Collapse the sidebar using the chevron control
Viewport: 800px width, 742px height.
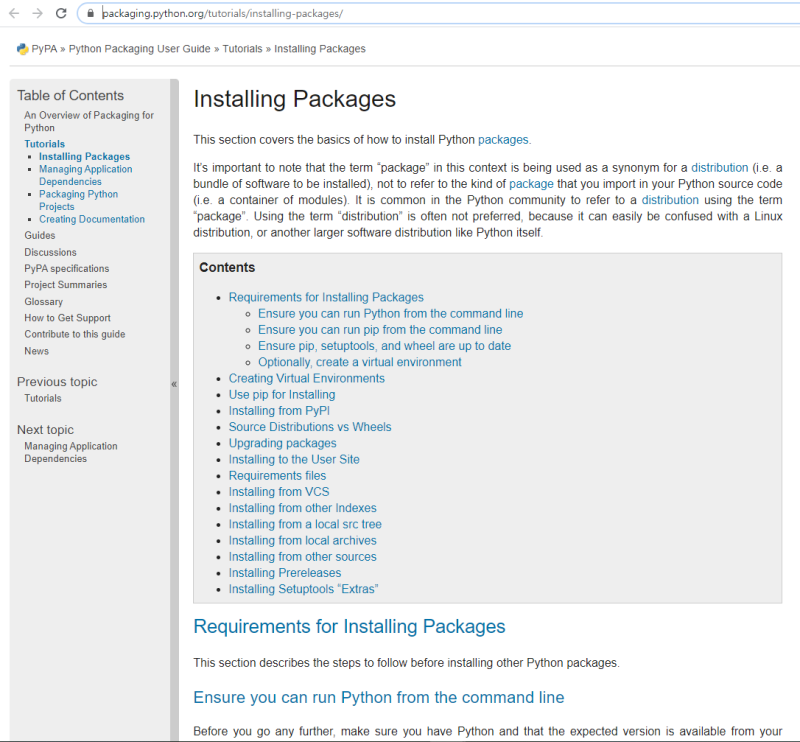click(x=174, y=383)
